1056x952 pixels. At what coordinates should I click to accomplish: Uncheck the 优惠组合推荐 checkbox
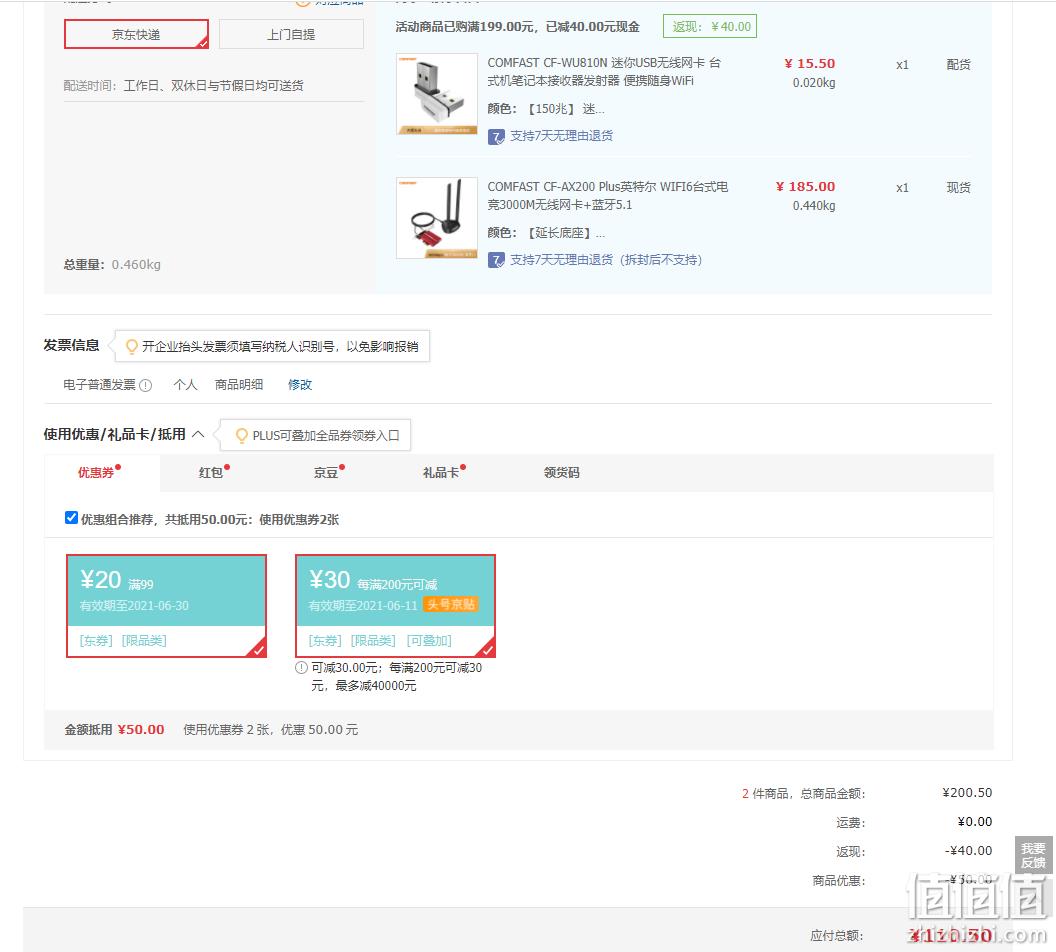tap(71, 518)
